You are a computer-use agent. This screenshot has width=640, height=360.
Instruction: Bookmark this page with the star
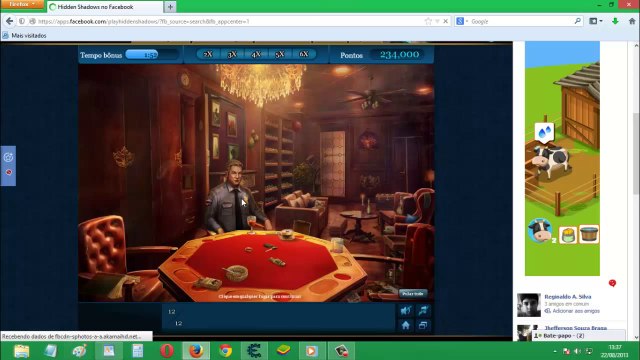[x=428, y=21]
